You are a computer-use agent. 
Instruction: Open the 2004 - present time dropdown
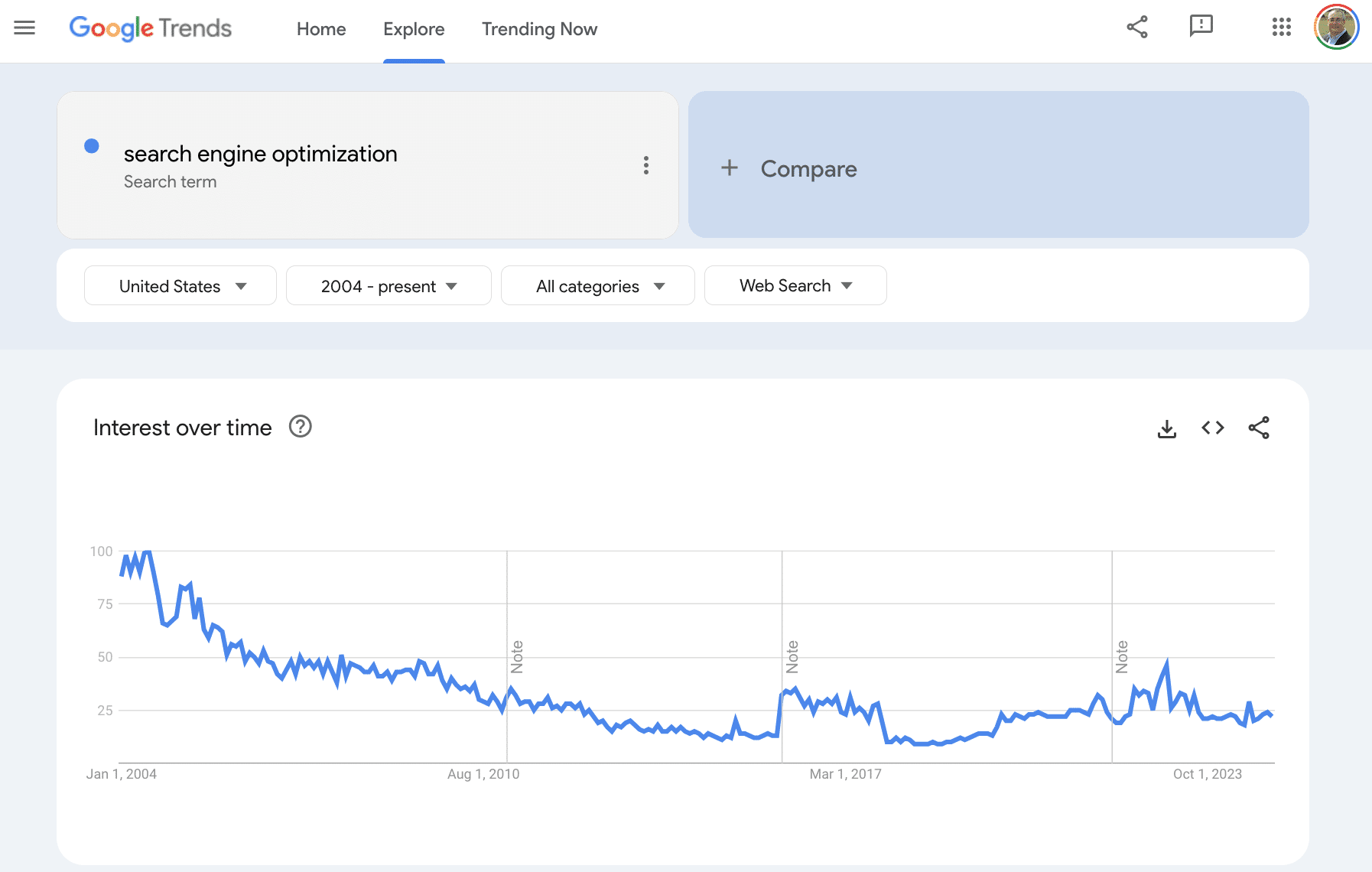(389, 285)
